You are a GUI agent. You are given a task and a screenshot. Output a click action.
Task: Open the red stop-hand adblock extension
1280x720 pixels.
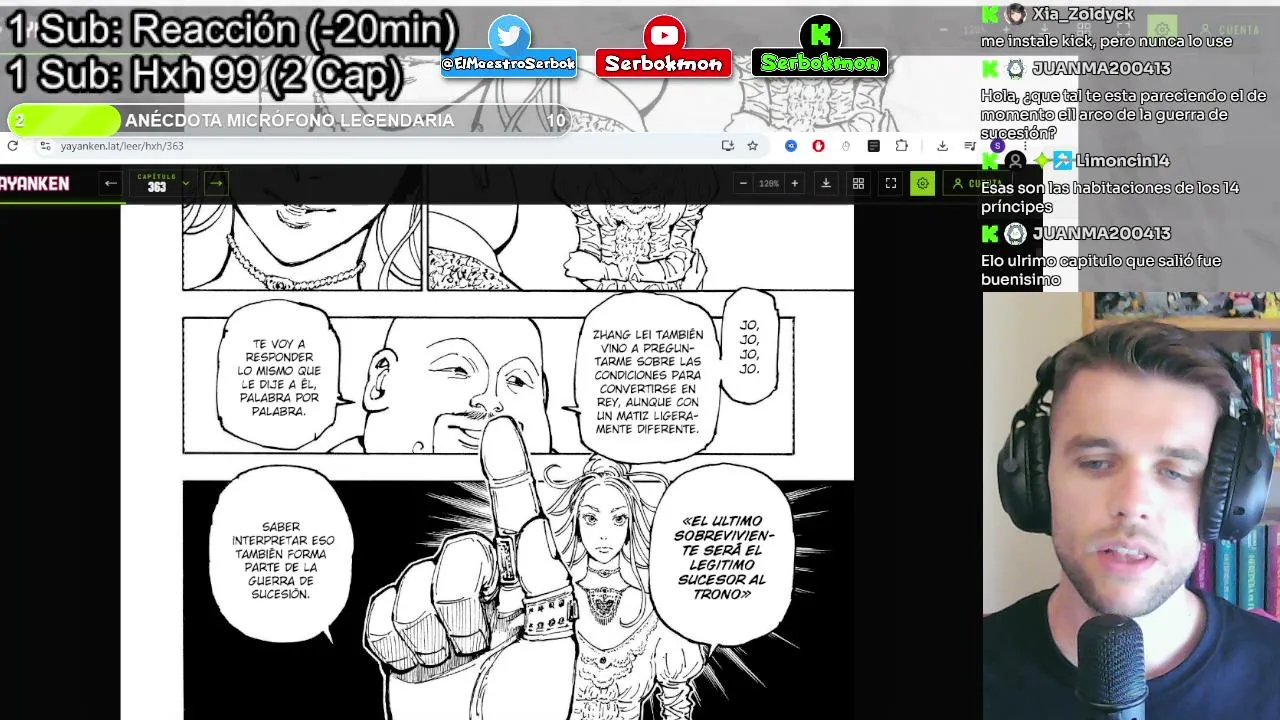(x=818, y=146)
